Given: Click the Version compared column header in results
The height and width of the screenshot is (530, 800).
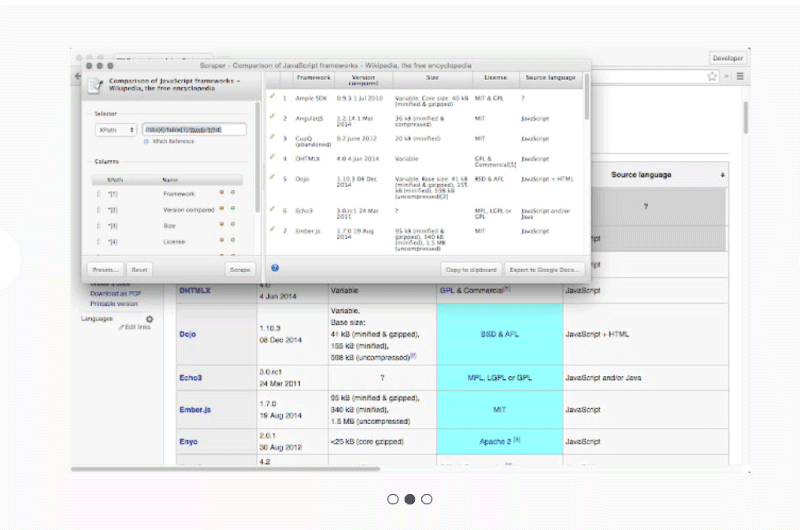Looking at the screenshot, I should (x=363, y=80).
